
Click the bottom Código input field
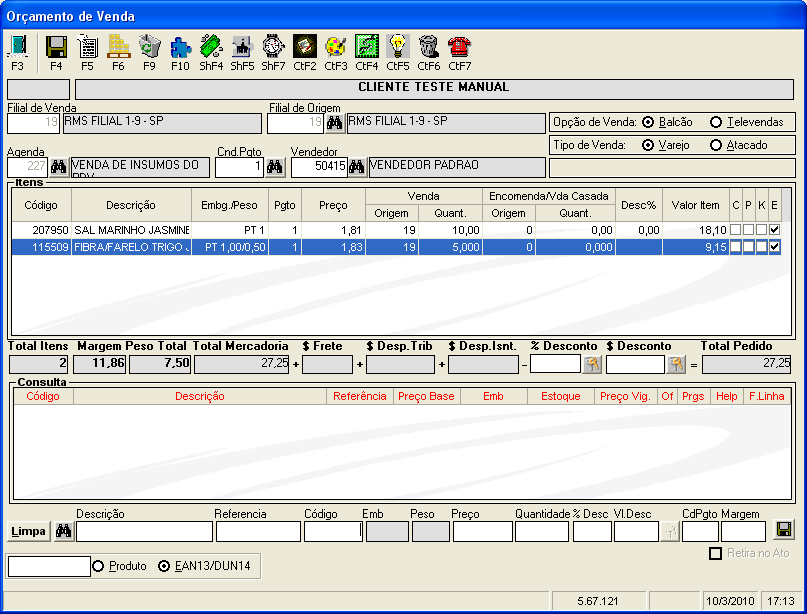click(334, 532)
